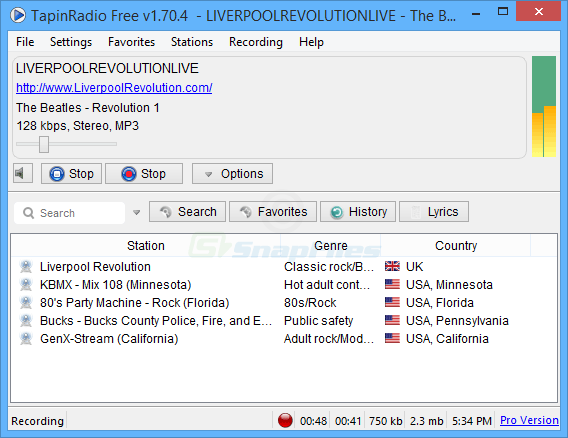Click the UK flag icon
Screen dimensions: 568x438
pos(392,266)
